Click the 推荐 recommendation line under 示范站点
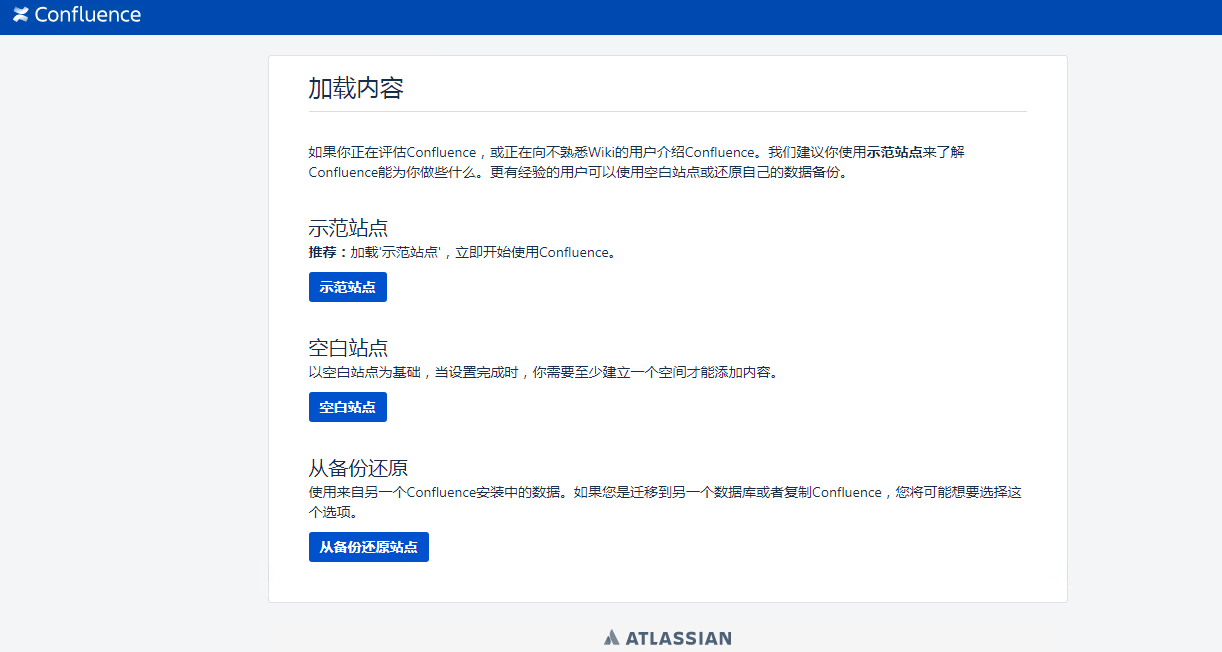This screenshot has height=652, width=1222. (460, 252)
